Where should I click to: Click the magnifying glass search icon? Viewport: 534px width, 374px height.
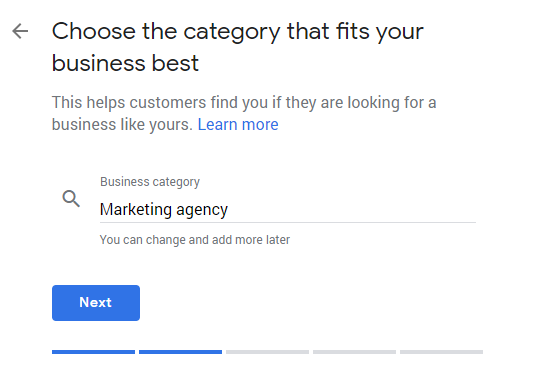(x=71, y=199)
